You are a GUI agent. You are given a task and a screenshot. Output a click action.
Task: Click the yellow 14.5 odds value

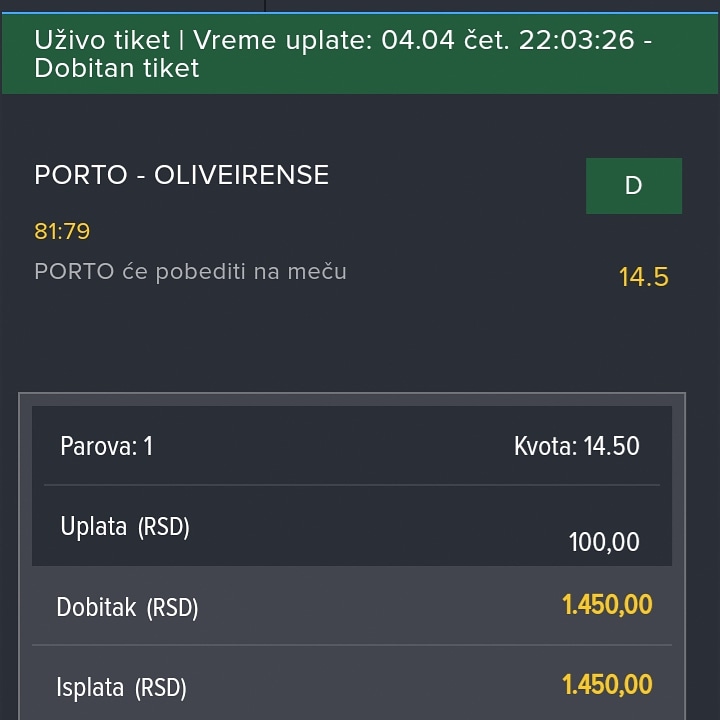[643, 277]
